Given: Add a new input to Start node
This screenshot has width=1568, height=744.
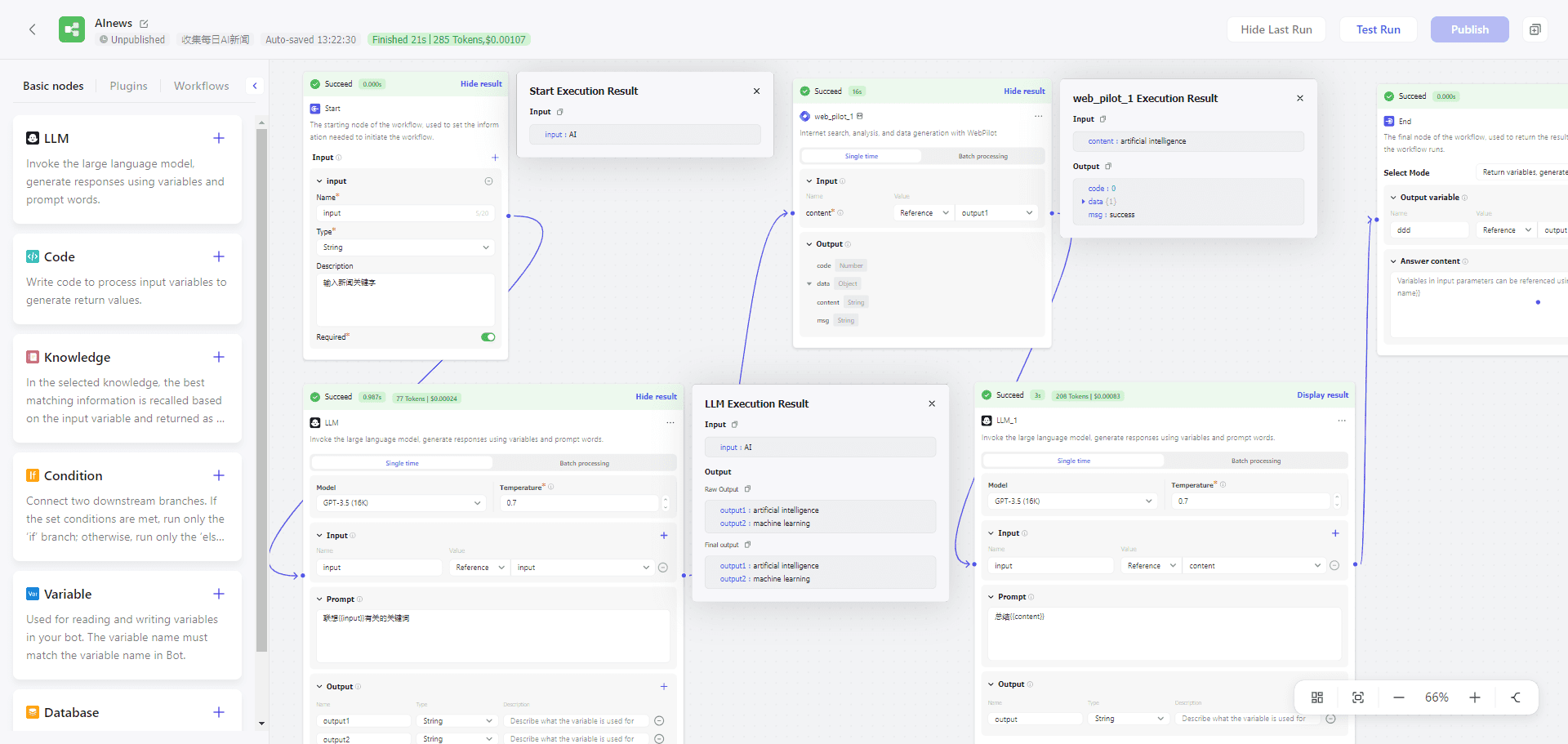Looking at the screenshot, I should pos(495,158).
